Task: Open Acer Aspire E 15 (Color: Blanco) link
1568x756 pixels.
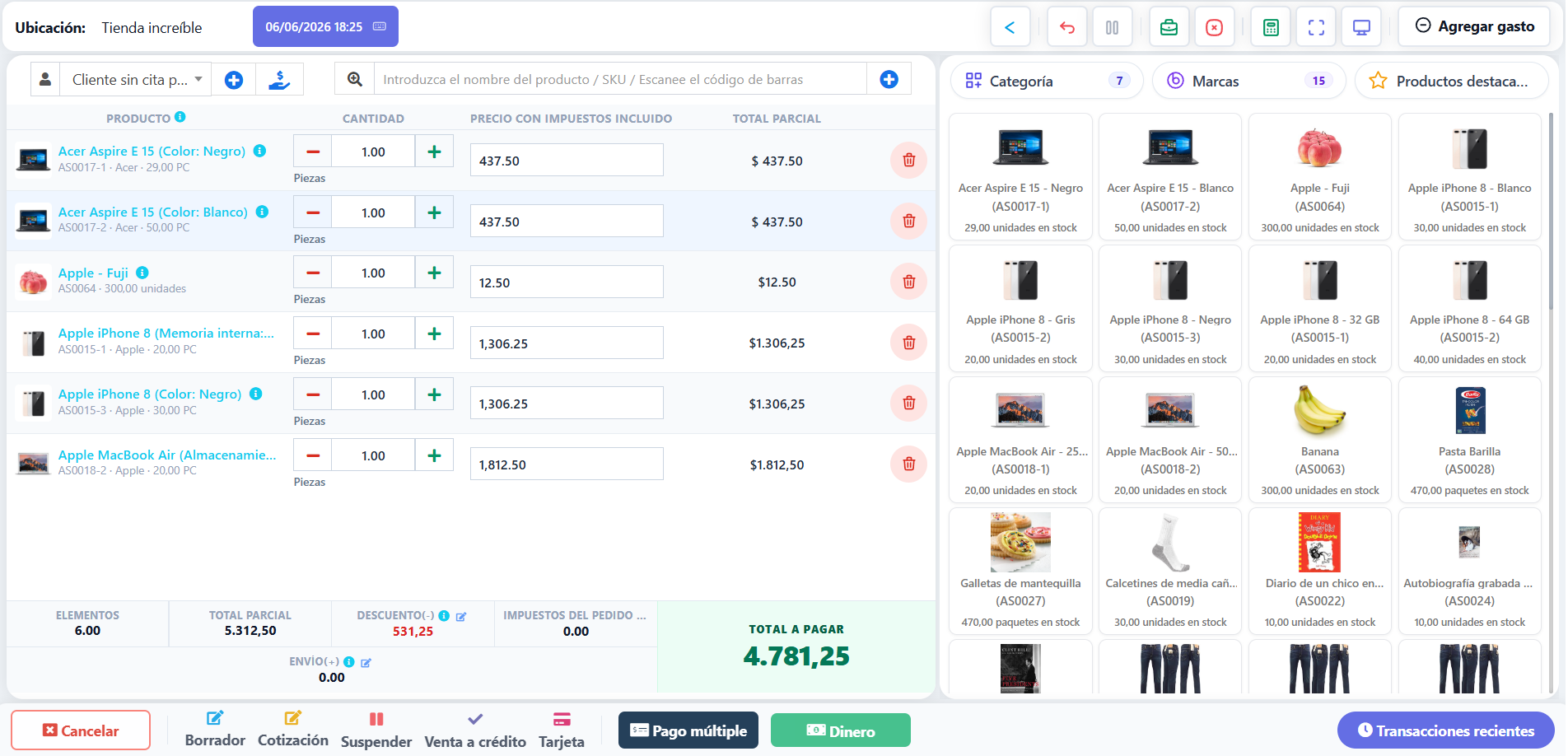Action: coord(153,212)
